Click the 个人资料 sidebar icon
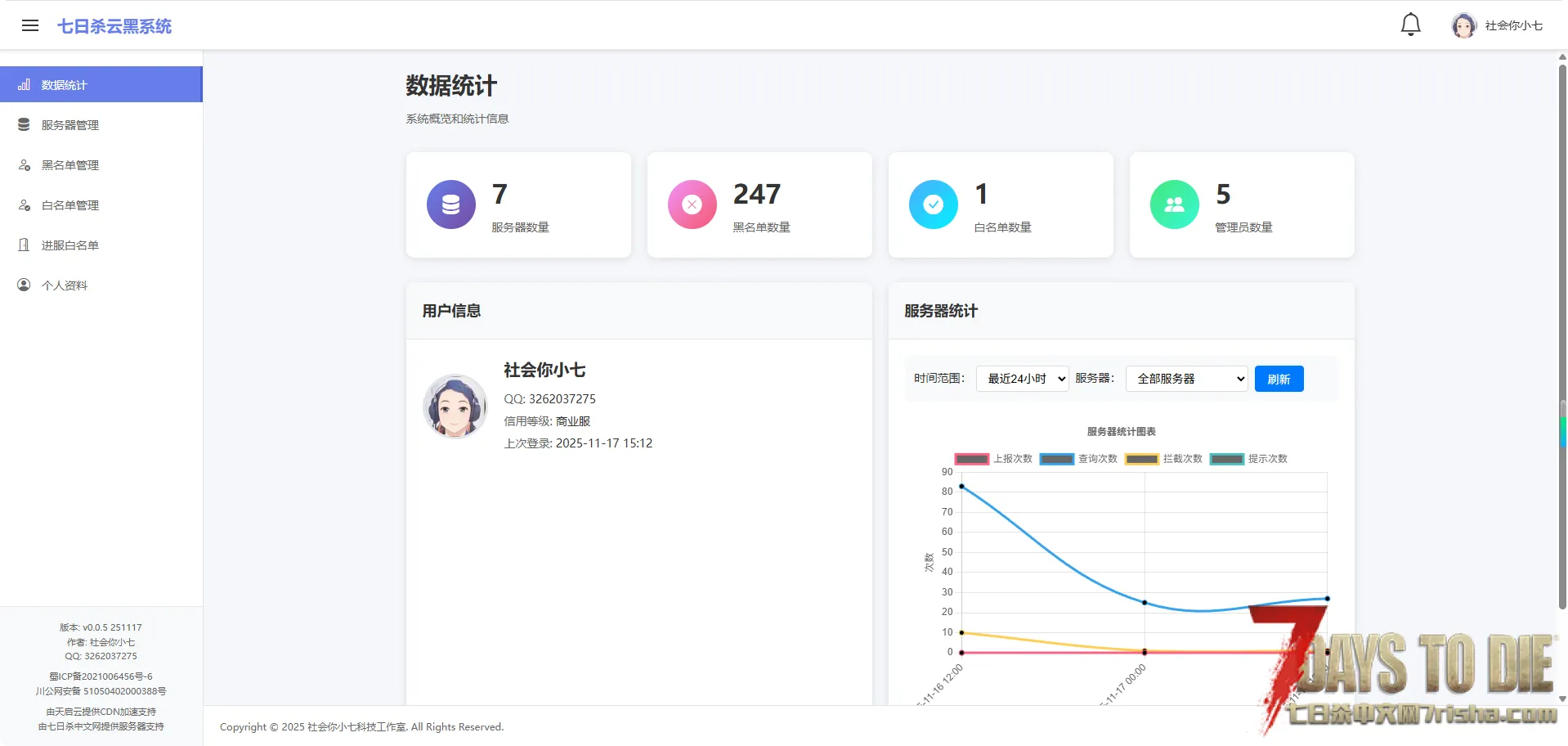 (25, 285)
